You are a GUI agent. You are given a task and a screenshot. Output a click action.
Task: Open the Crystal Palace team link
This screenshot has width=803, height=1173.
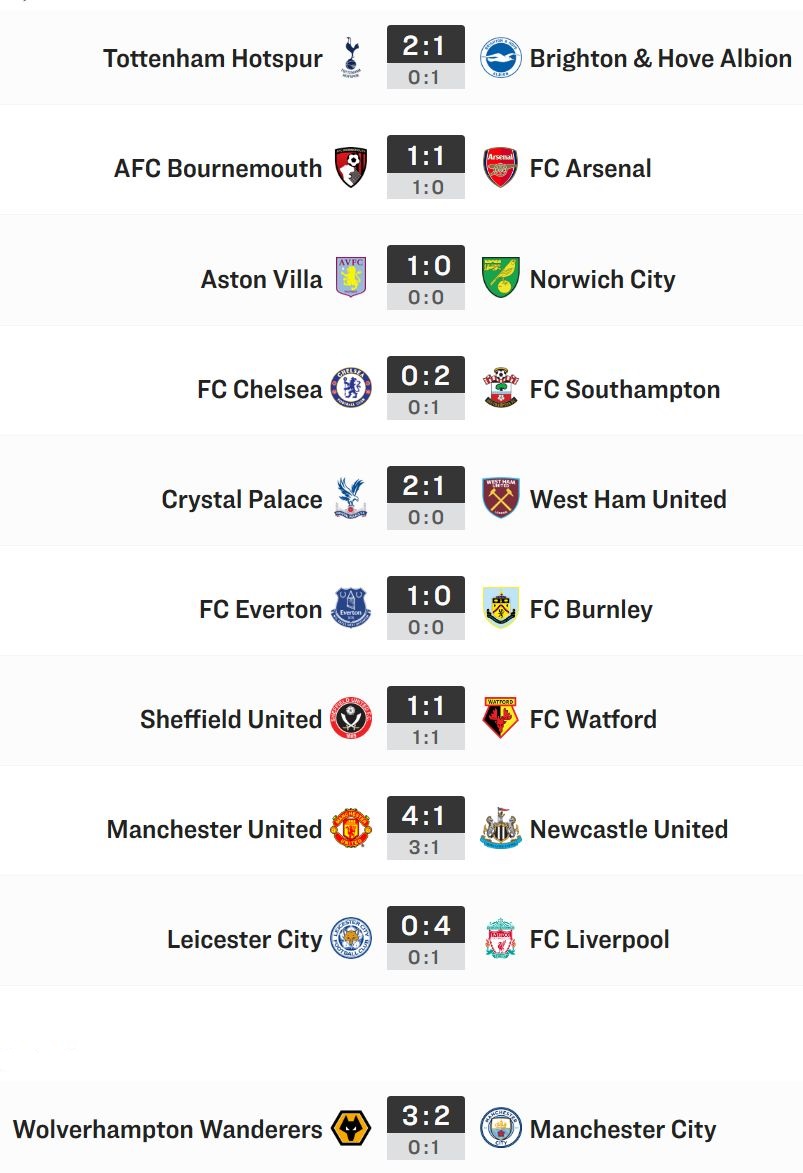pyautogui.click(x=242, y=499)
